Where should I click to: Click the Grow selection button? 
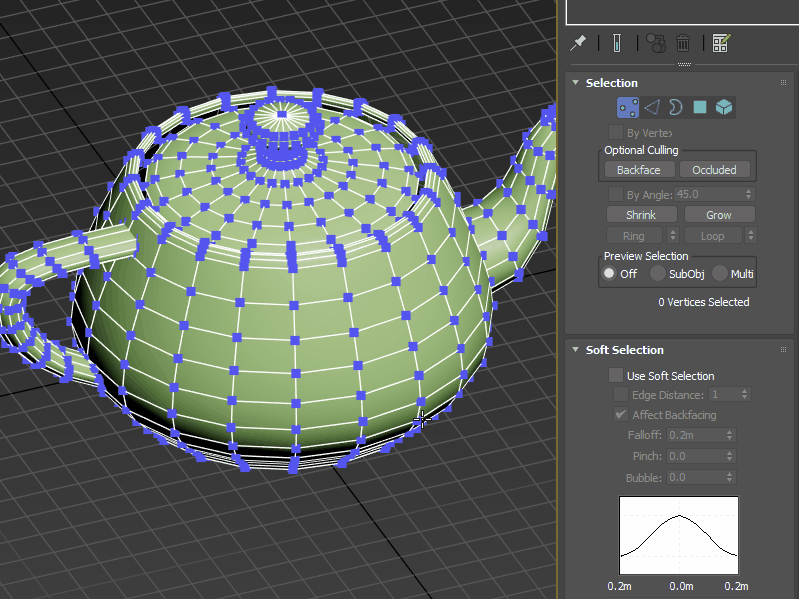point(719,215)
